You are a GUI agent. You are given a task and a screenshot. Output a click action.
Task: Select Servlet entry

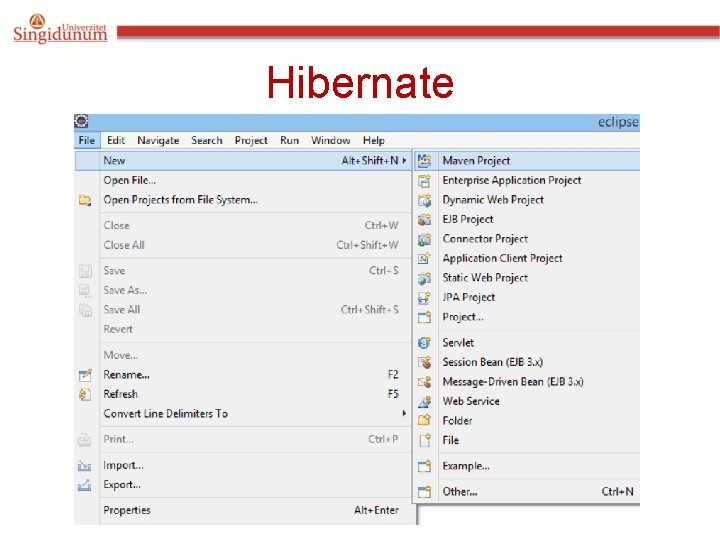point(527,343)
